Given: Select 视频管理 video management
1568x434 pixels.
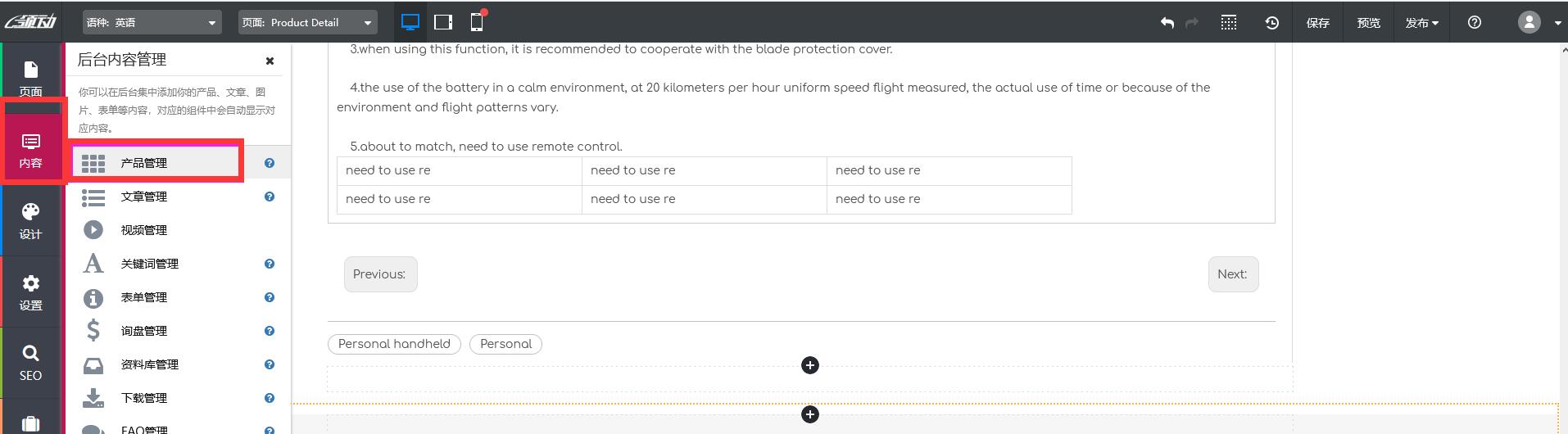Looking at the screenshot, I should 144,230.
